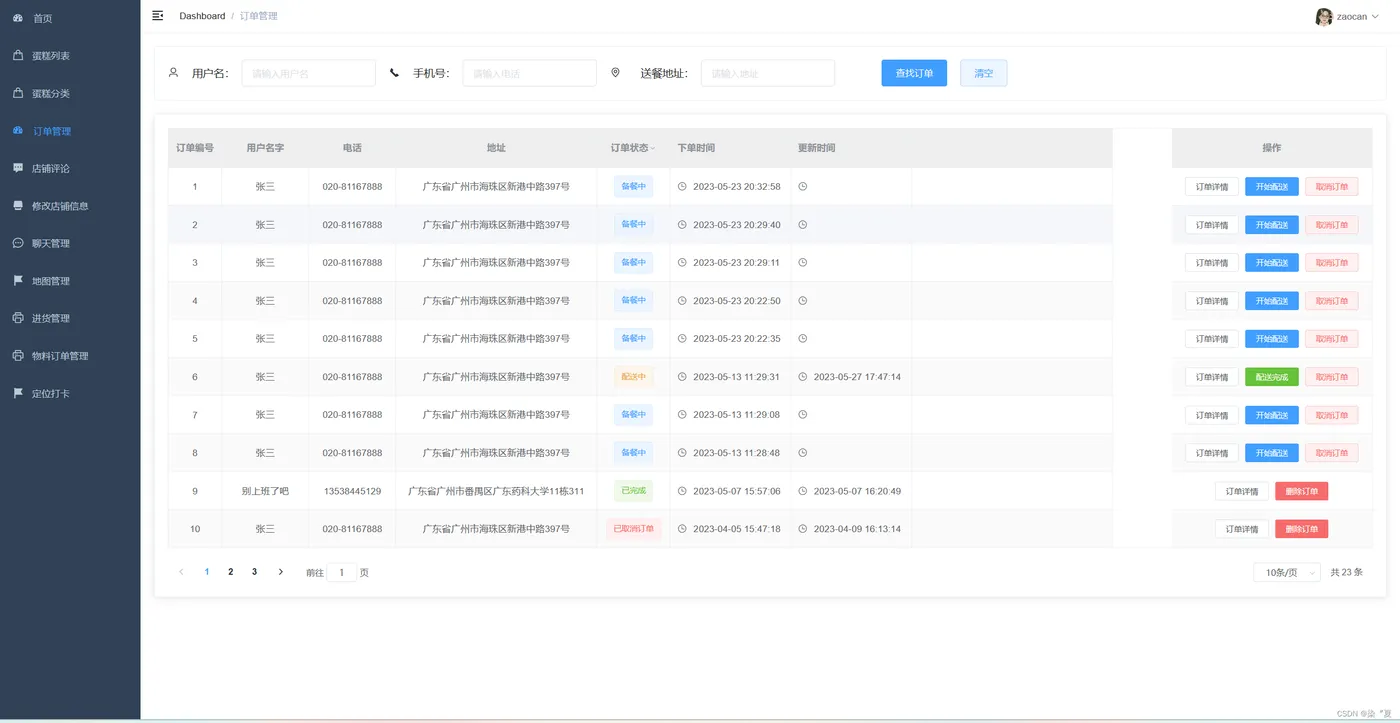Click the location pin icon beside 送餐地址

pos(615,72)
